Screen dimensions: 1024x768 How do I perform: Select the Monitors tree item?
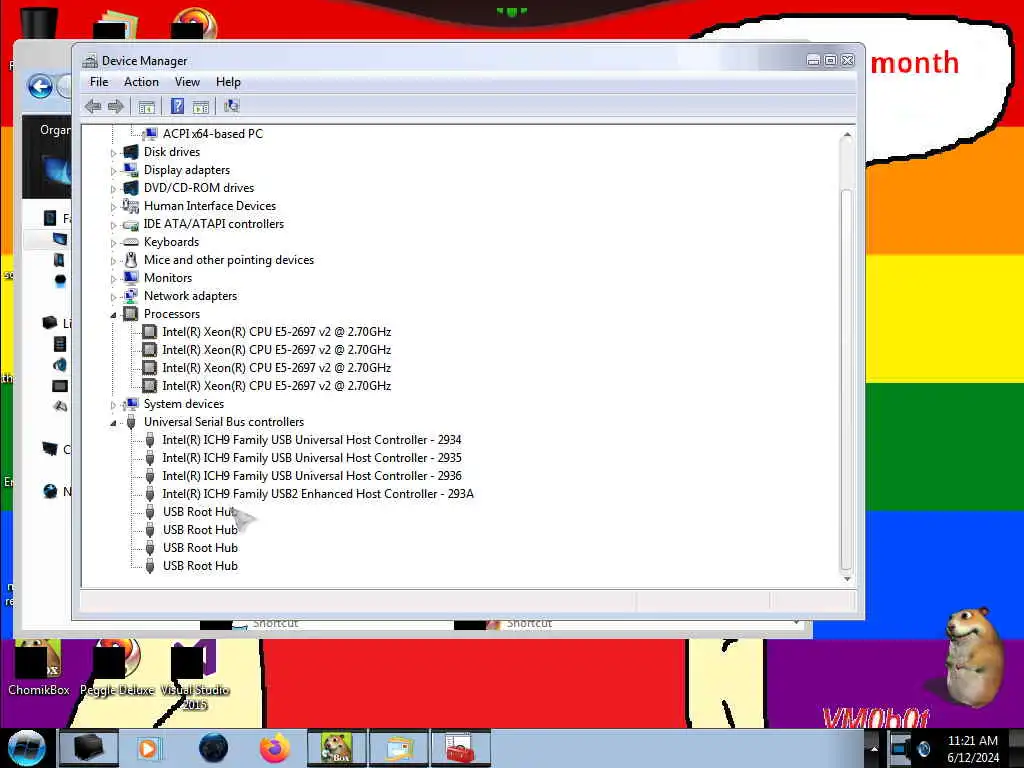(x=168, y=278)
